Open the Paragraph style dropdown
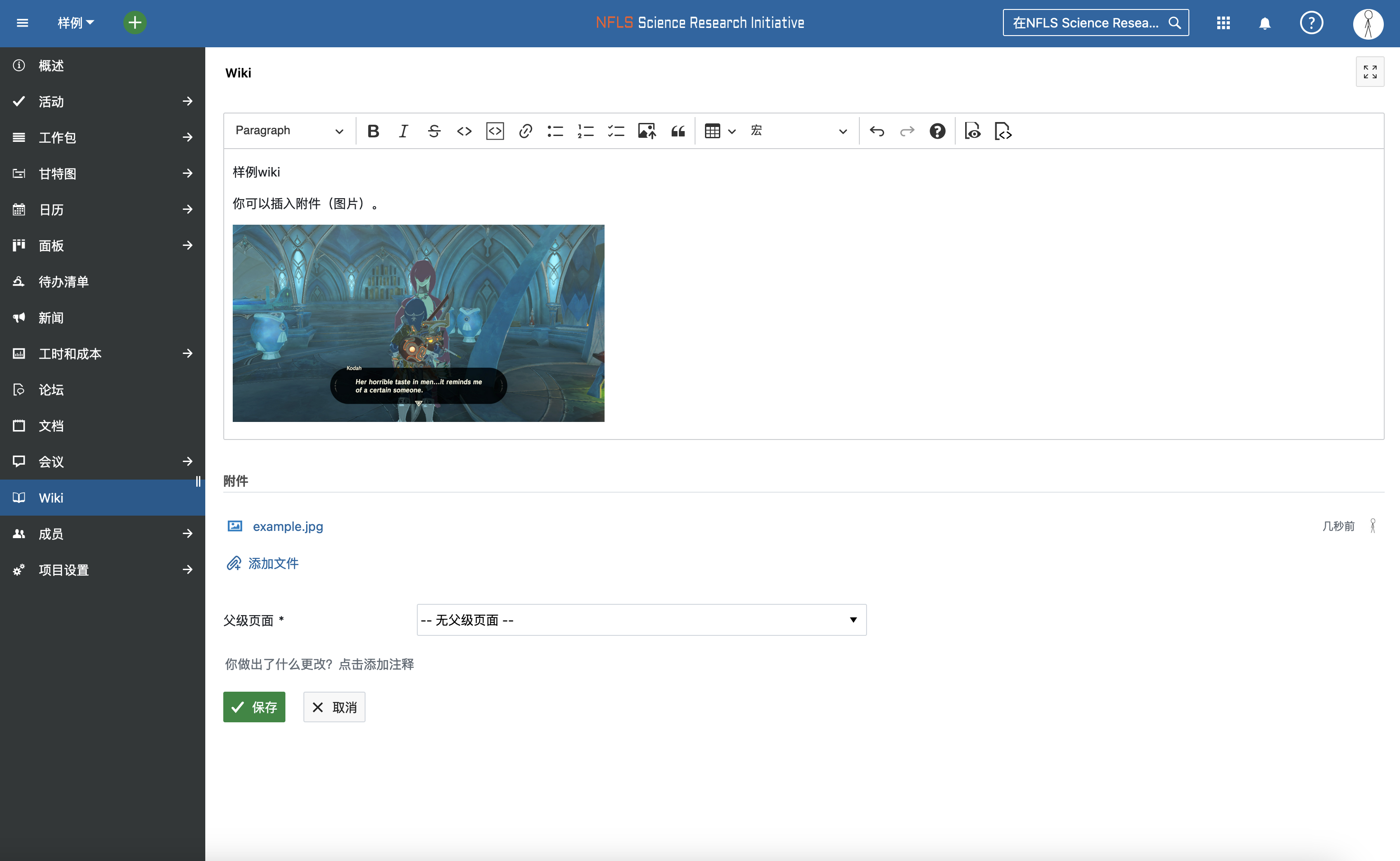The image size is (1400, 861). pyautogui.click(x=289, y=131)
